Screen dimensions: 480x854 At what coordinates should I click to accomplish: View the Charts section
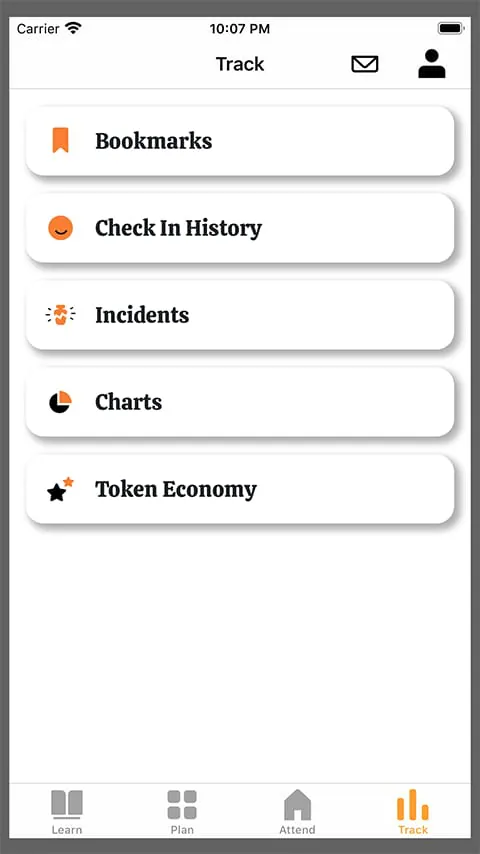coord(240,402)
